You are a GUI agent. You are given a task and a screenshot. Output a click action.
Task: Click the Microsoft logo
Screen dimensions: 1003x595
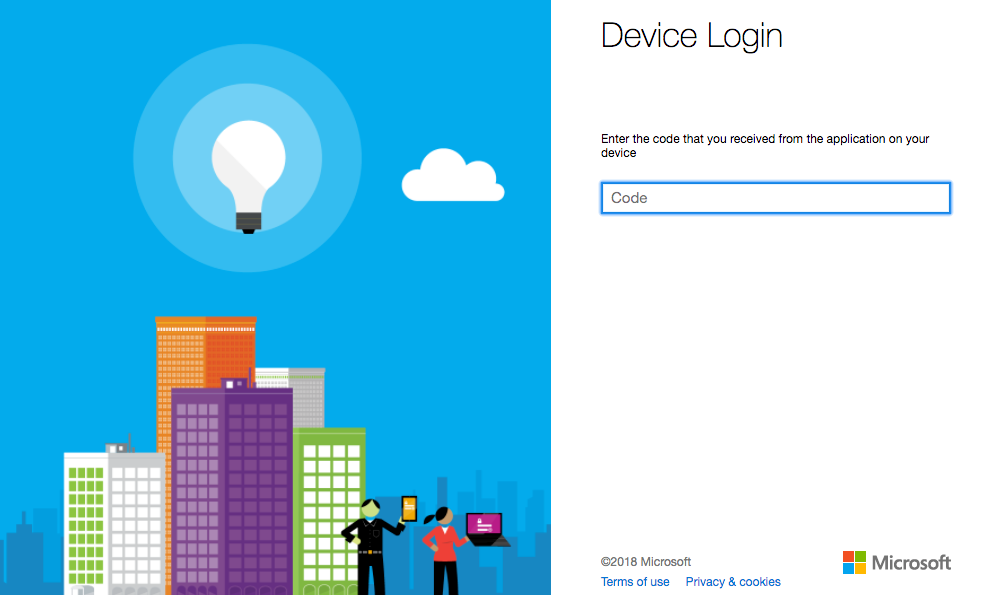(x=896, y=562)
